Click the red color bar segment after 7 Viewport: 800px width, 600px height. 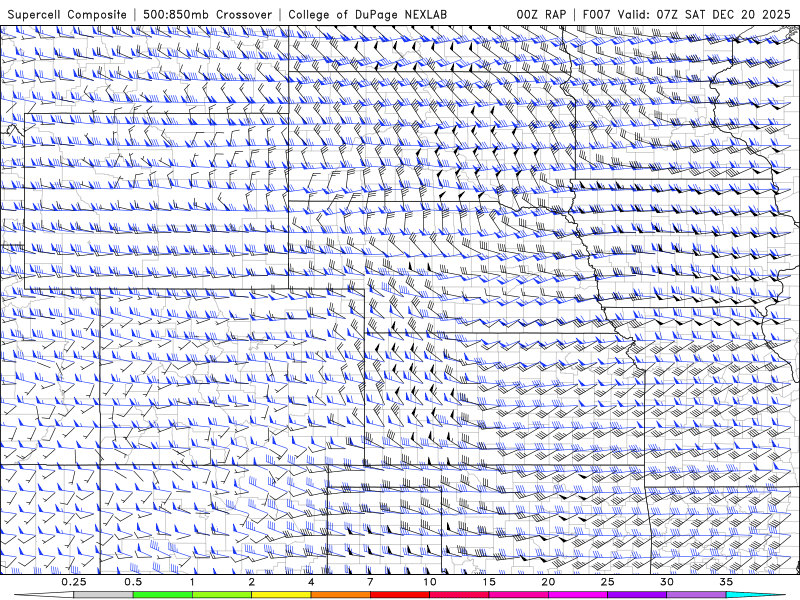pos(400,595)
